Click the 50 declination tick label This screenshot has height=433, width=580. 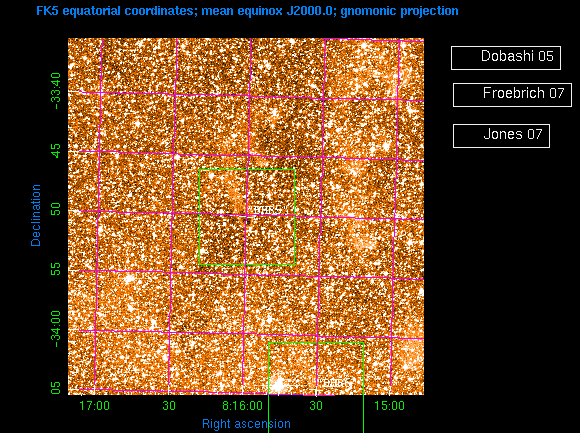point(55,210)
